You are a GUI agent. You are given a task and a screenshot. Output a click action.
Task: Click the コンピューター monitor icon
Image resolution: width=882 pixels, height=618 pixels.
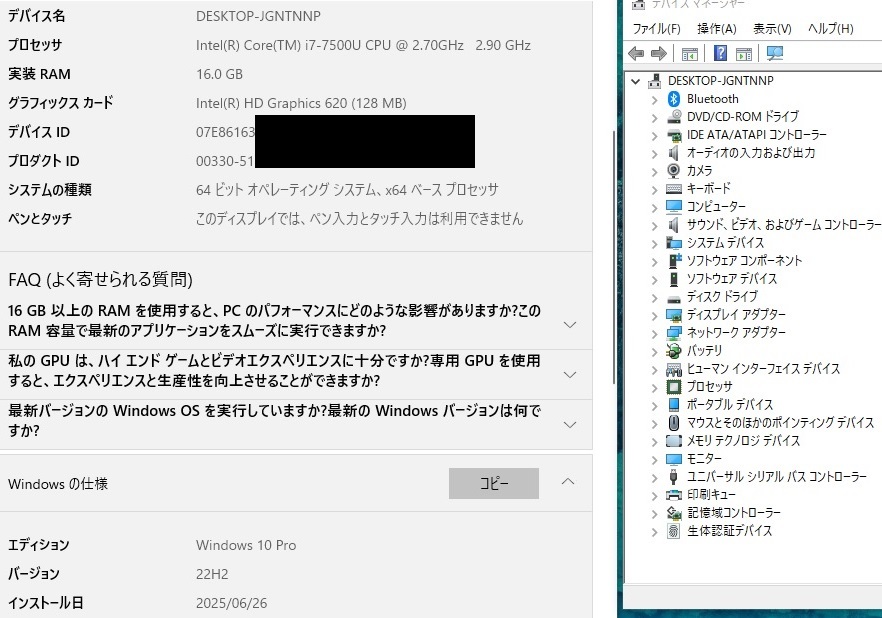pos(674,206)
